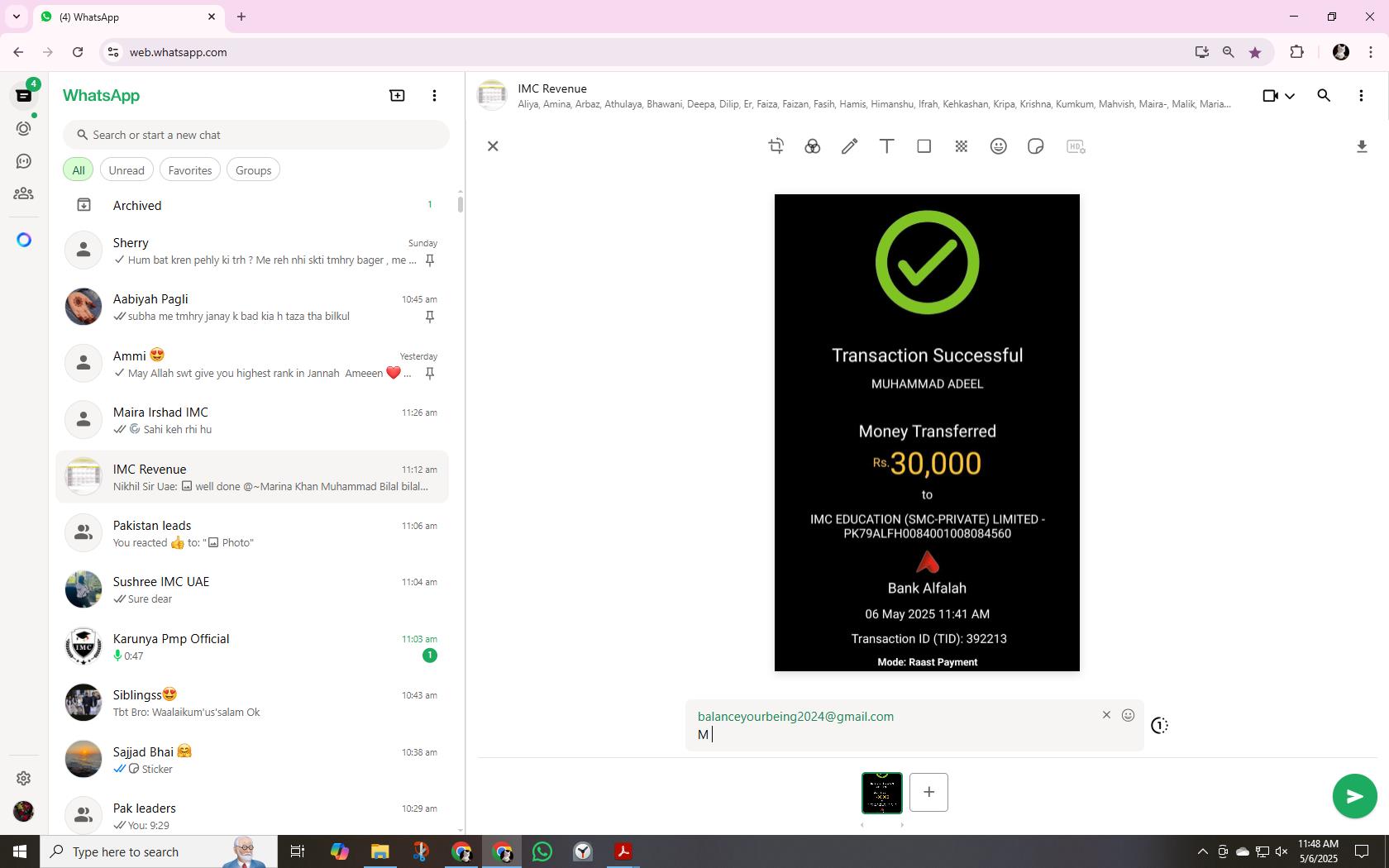Add another file to send
The height and width of the screenshot is (868, 1389).
click(x=928, y=792)
